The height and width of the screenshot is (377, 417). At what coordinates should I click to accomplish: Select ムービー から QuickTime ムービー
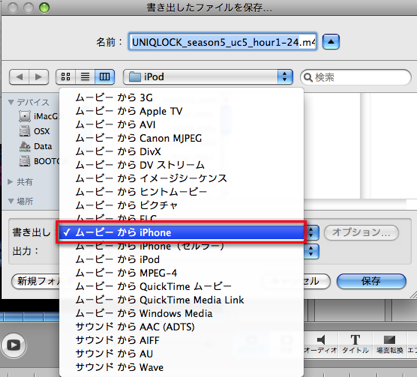(x=181, y=286)
